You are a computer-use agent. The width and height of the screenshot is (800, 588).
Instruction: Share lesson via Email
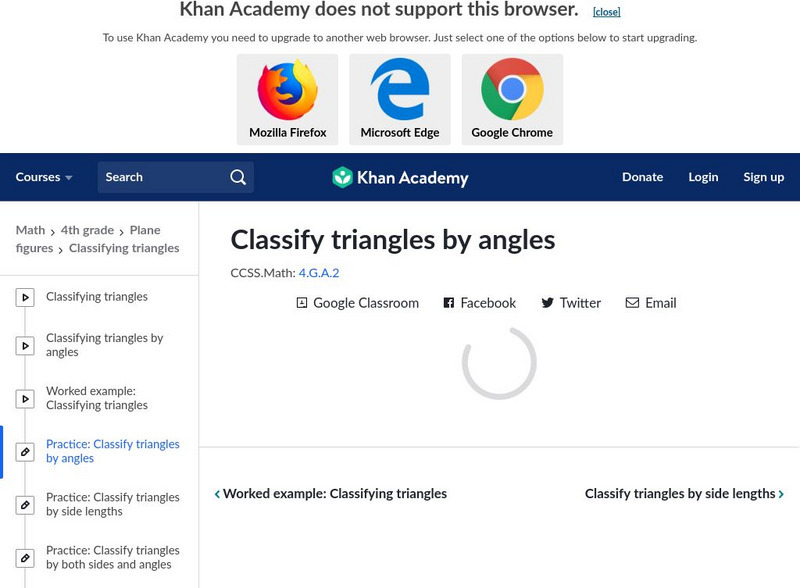(651, 303)
